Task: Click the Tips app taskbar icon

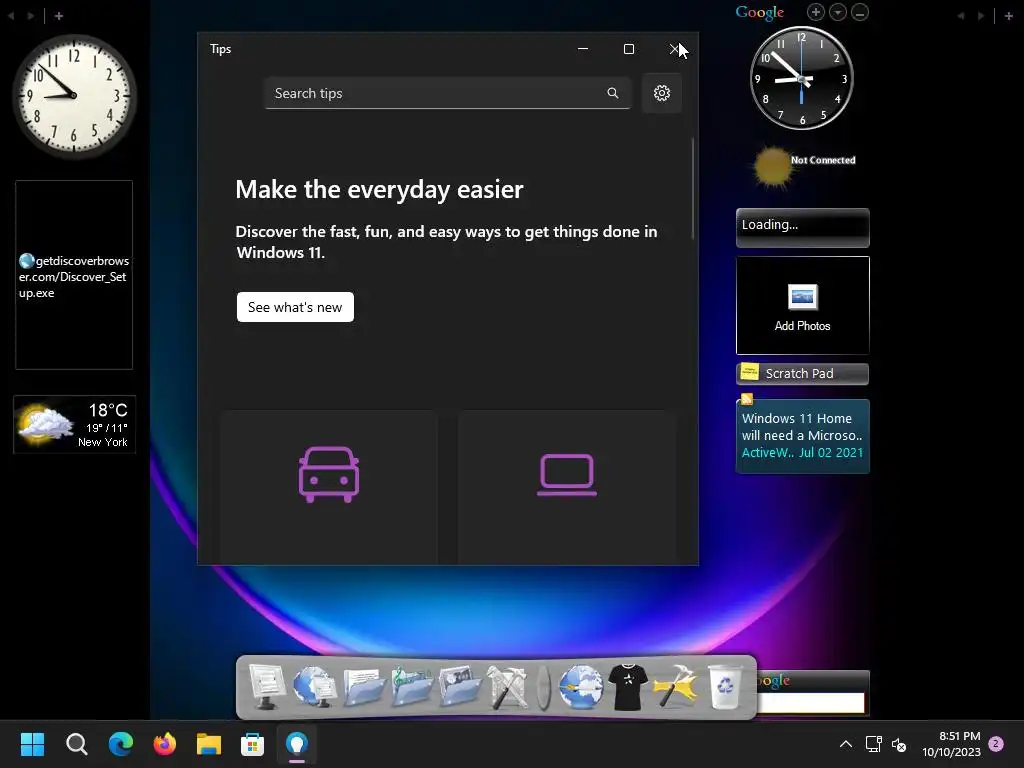Action: [x=297, y=744]
